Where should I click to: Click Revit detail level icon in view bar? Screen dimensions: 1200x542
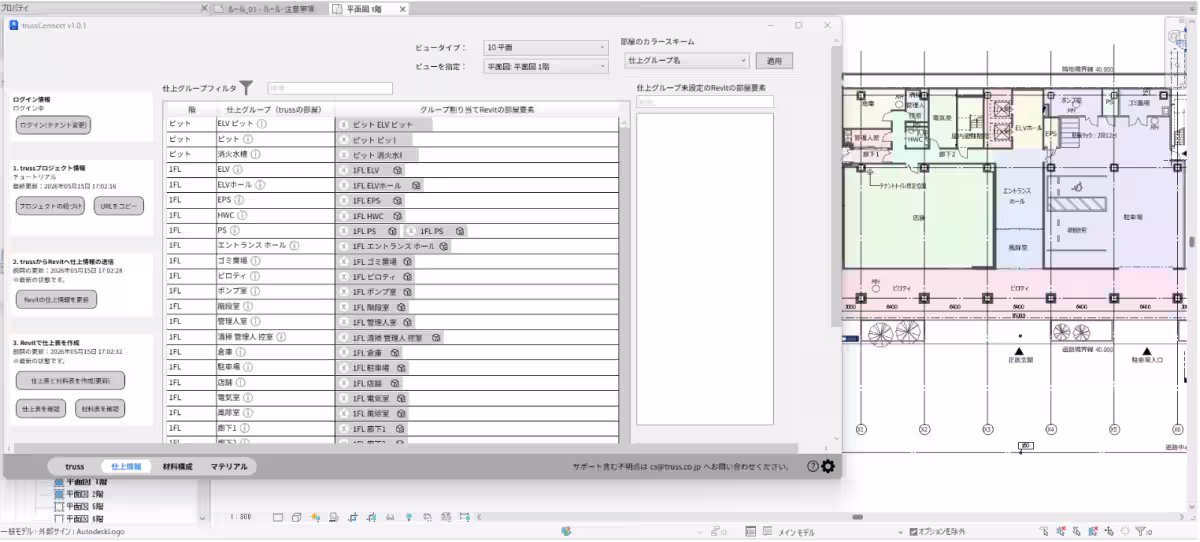(278, 517)
